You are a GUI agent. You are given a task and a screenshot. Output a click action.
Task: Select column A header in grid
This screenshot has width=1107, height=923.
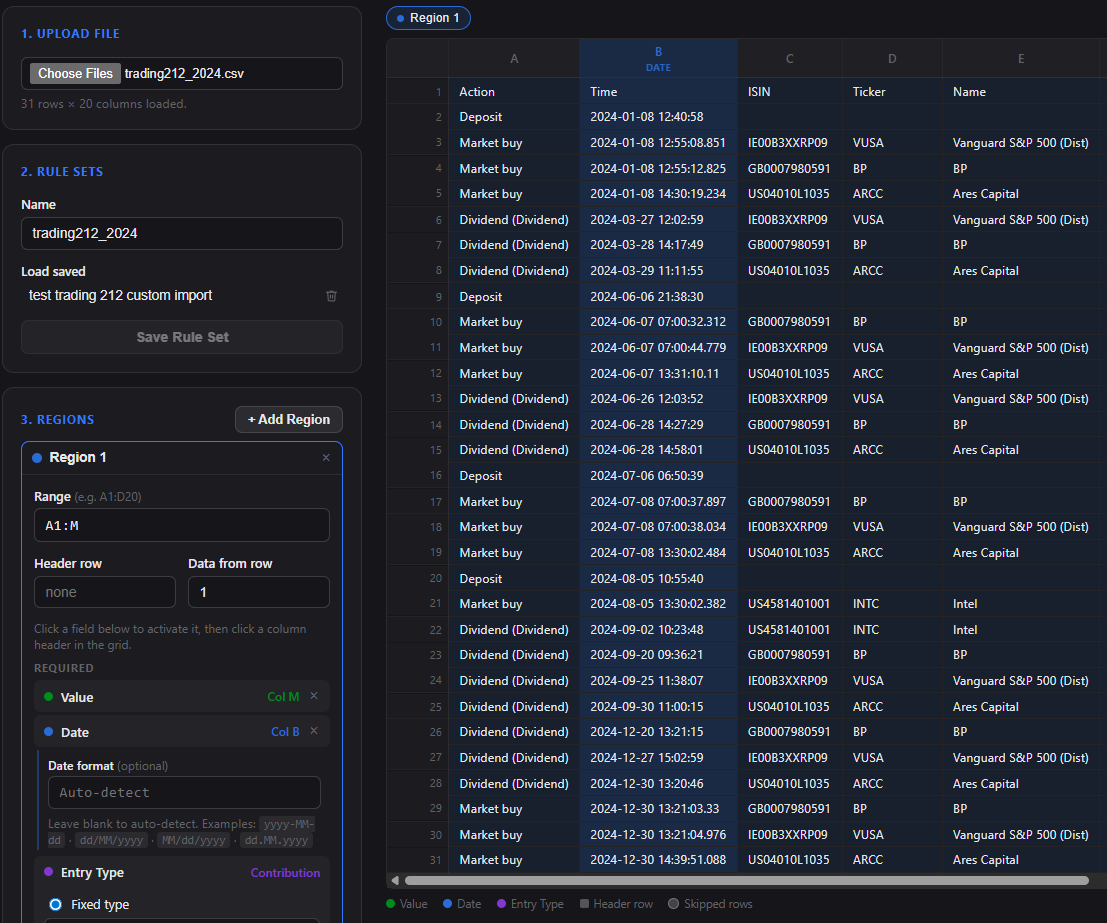point(514,59)
